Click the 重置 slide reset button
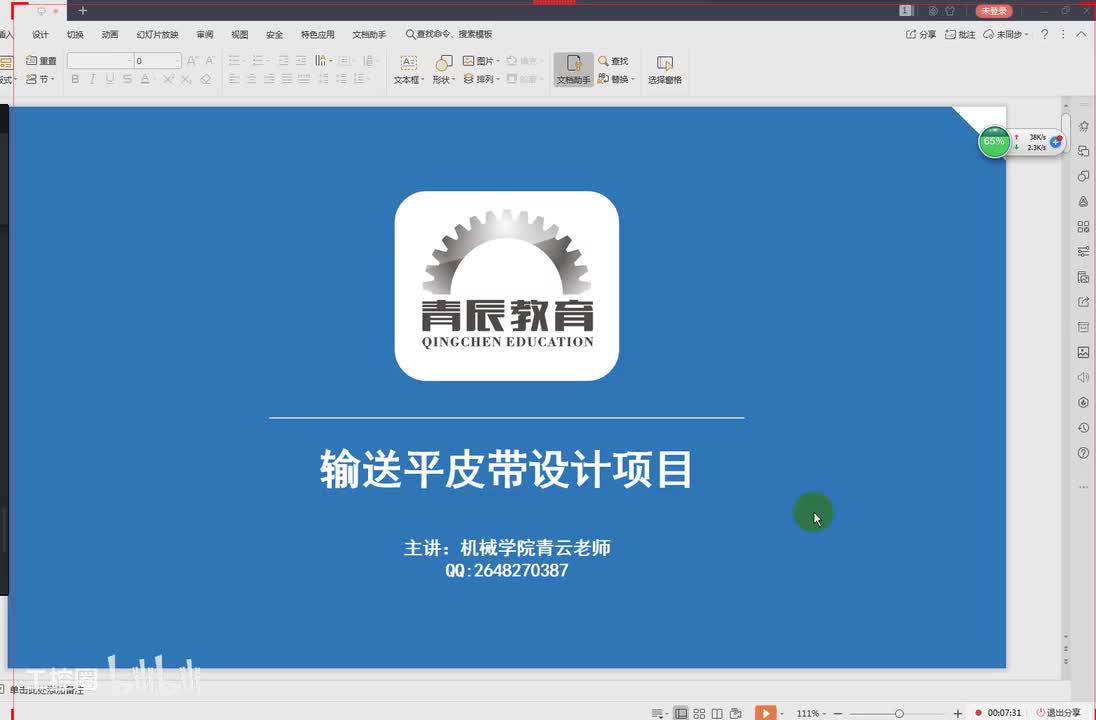The image size is (1096, 720). pos(41,61)
